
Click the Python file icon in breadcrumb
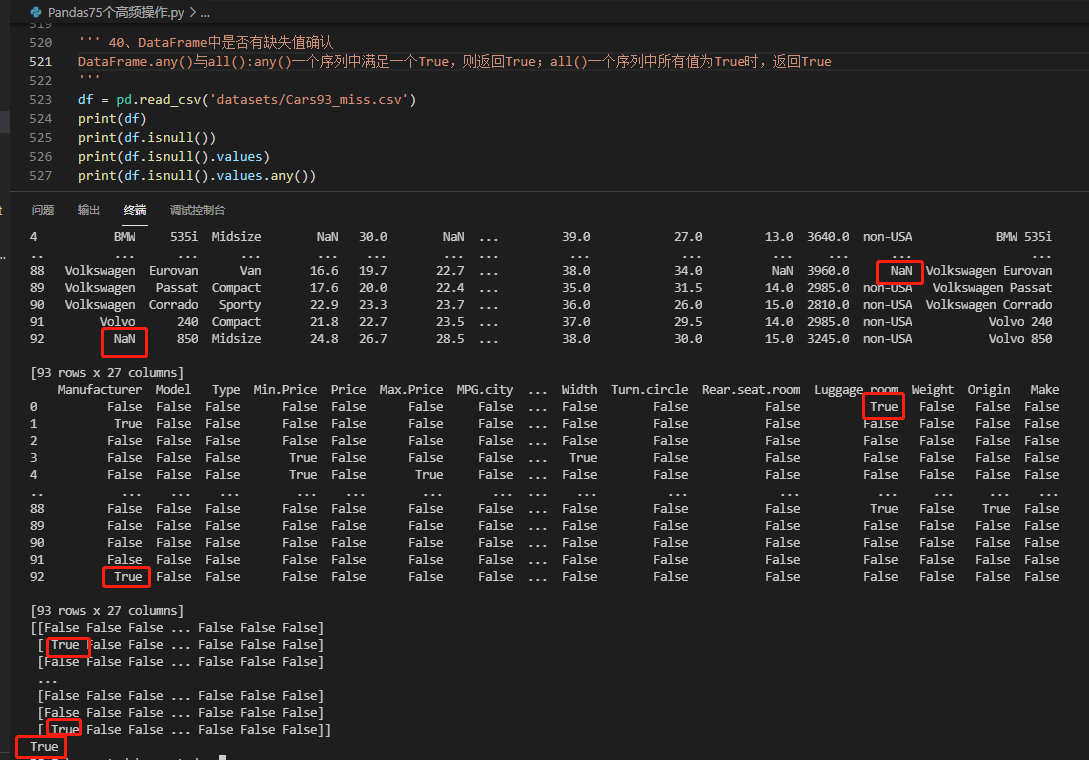[x=36, y=12]
